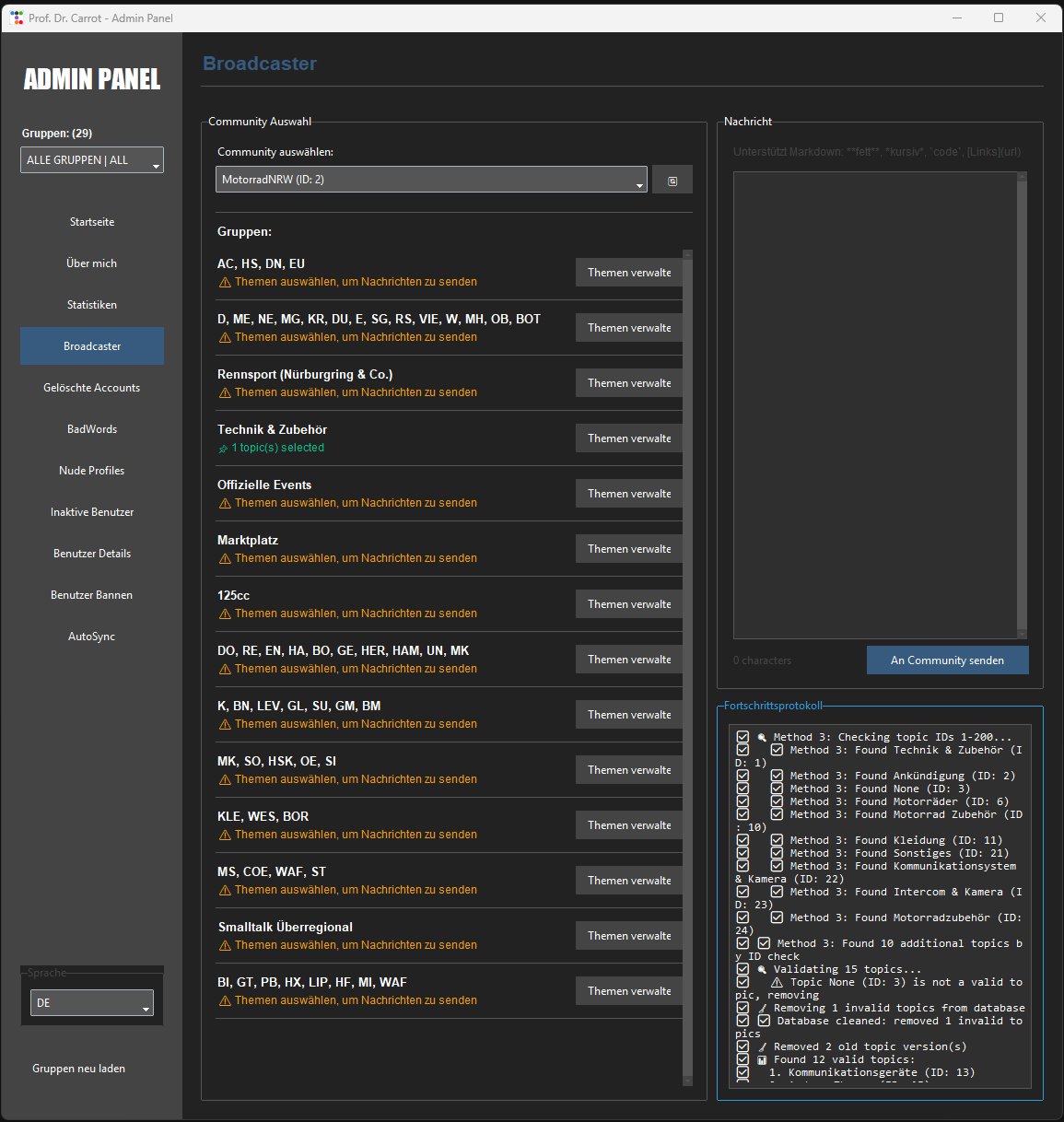This screenshot has width=1064, height=1122.
Task: Expand the MotorradNRW community dropdown
Action: pyautogui.click(x=431, y=180)
